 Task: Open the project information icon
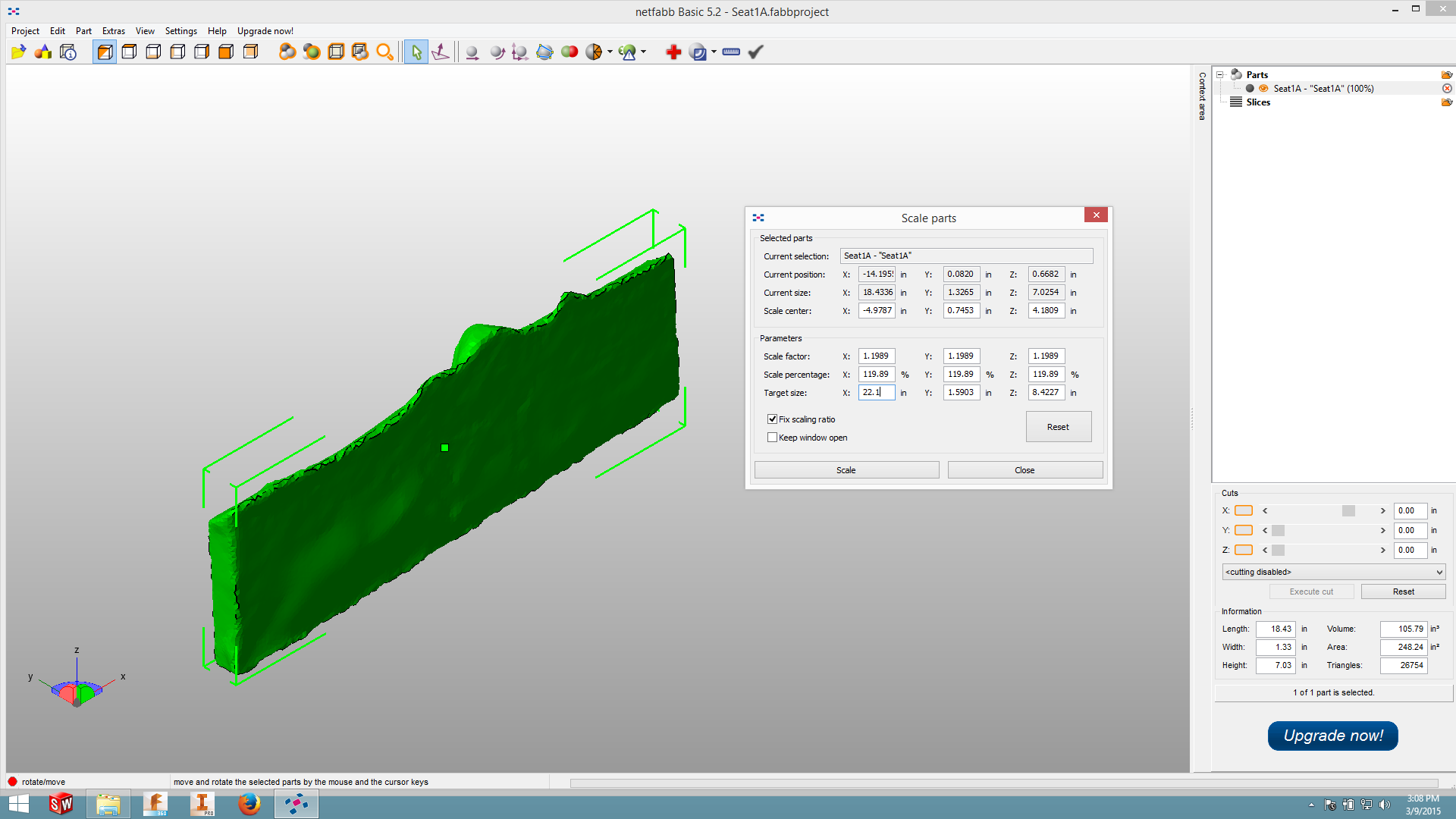point(68,52)
